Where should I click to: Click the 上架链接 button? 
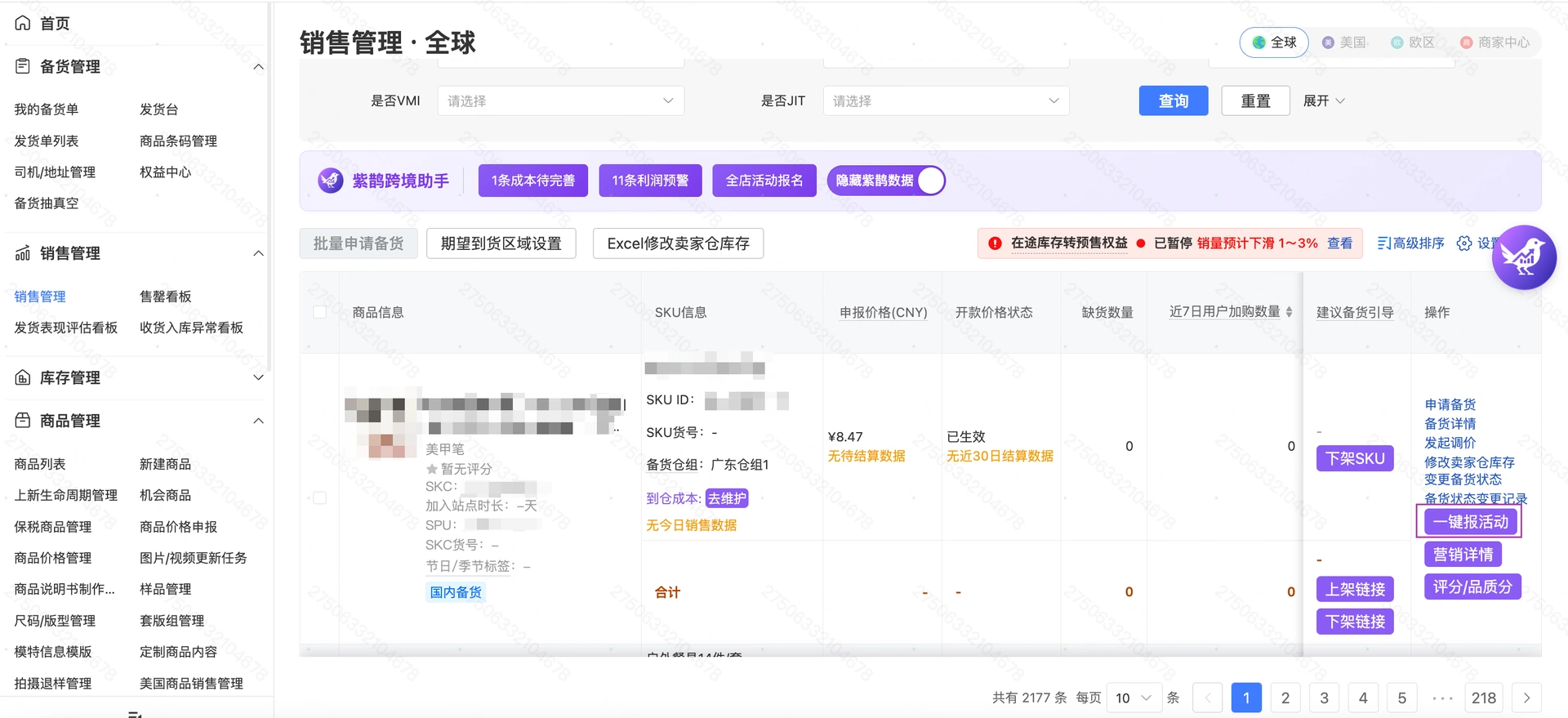point(1356,589)
